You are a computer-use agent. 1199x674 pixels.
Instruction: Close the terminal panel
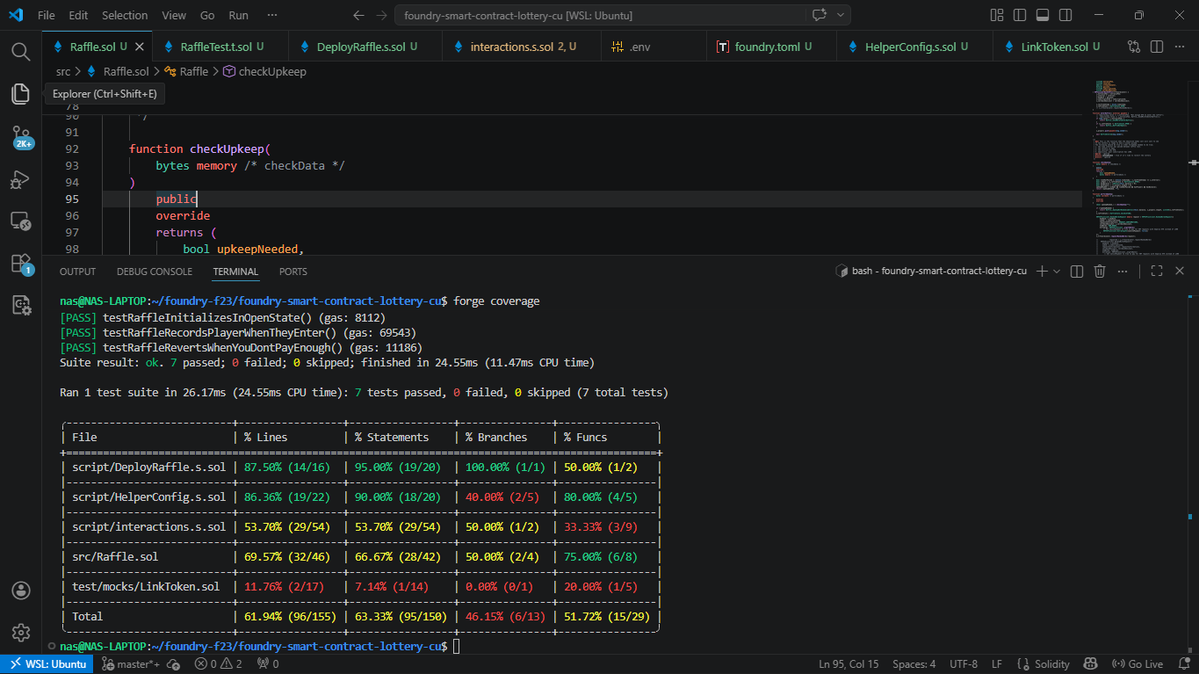tap(1180, 271)
